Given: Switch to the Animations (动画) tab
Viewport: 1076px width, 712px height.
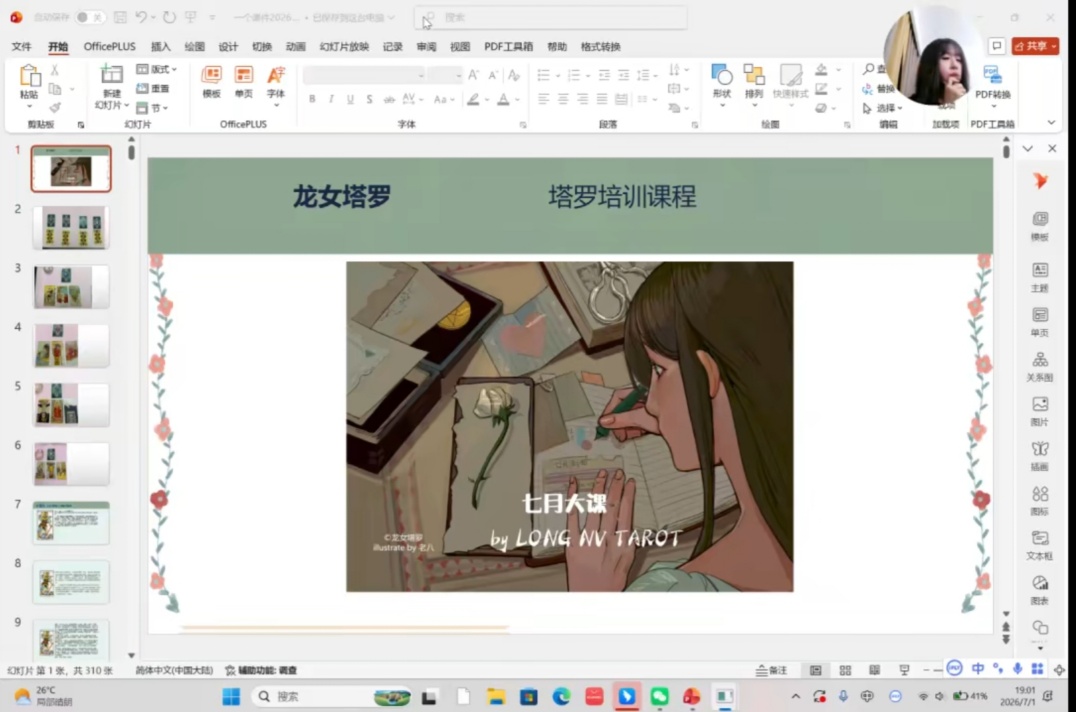Looking at the screenshot, I should tap(295, 47).
